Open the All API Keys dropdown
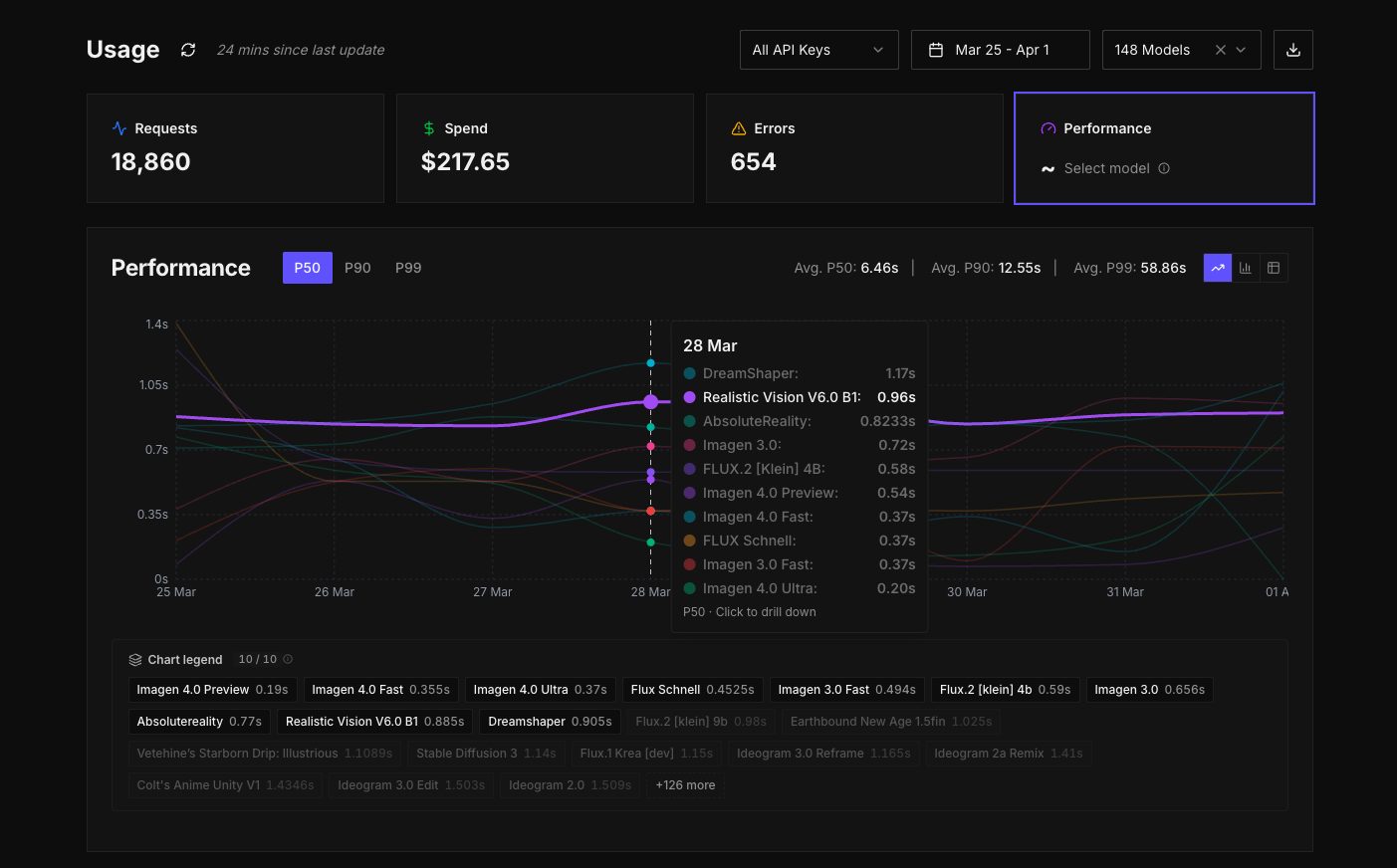1397x868 pixels. coord(818,50)
